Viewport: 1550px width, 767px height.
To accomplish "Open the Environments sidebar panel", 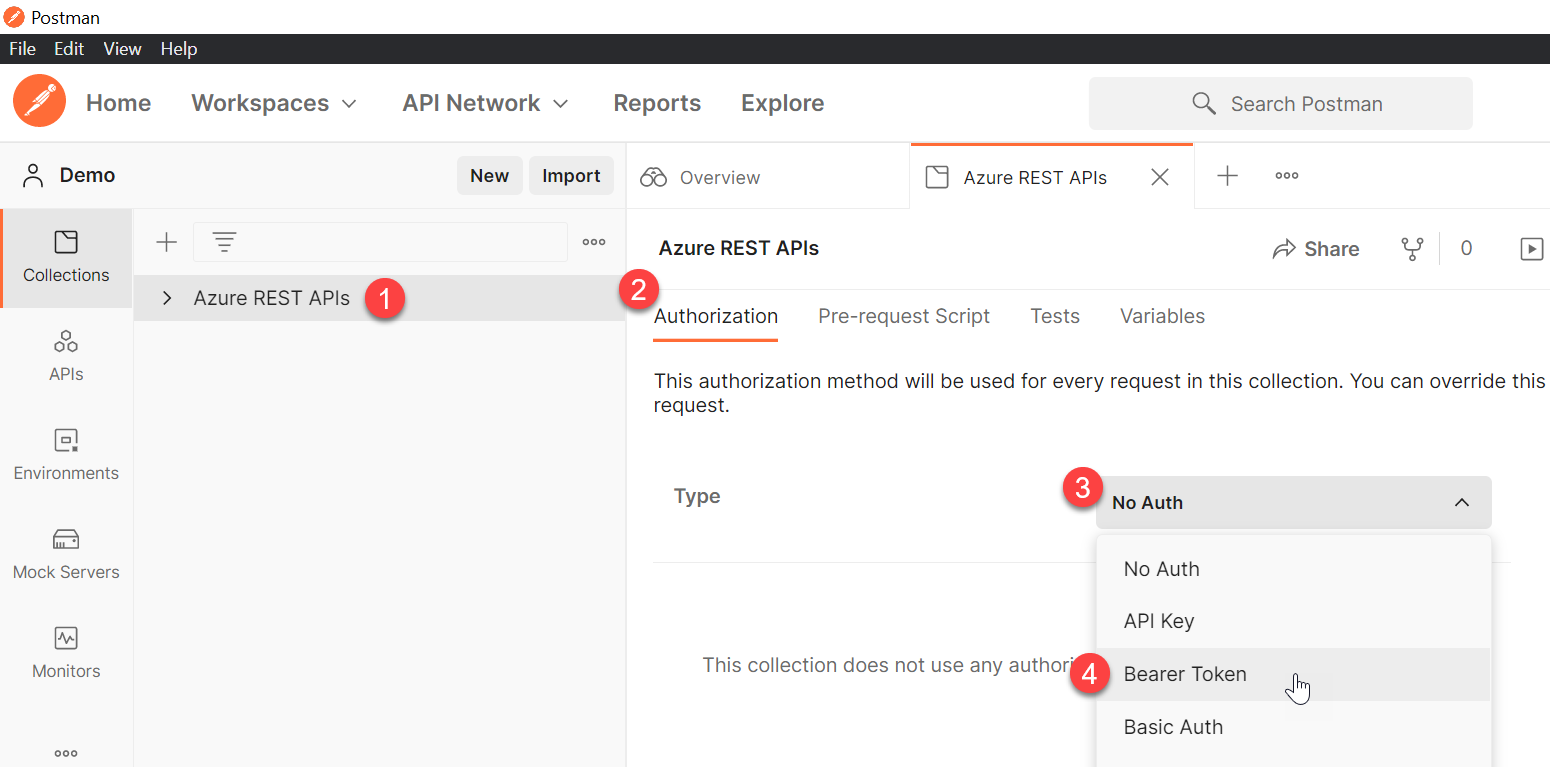I will pos(66,455).
